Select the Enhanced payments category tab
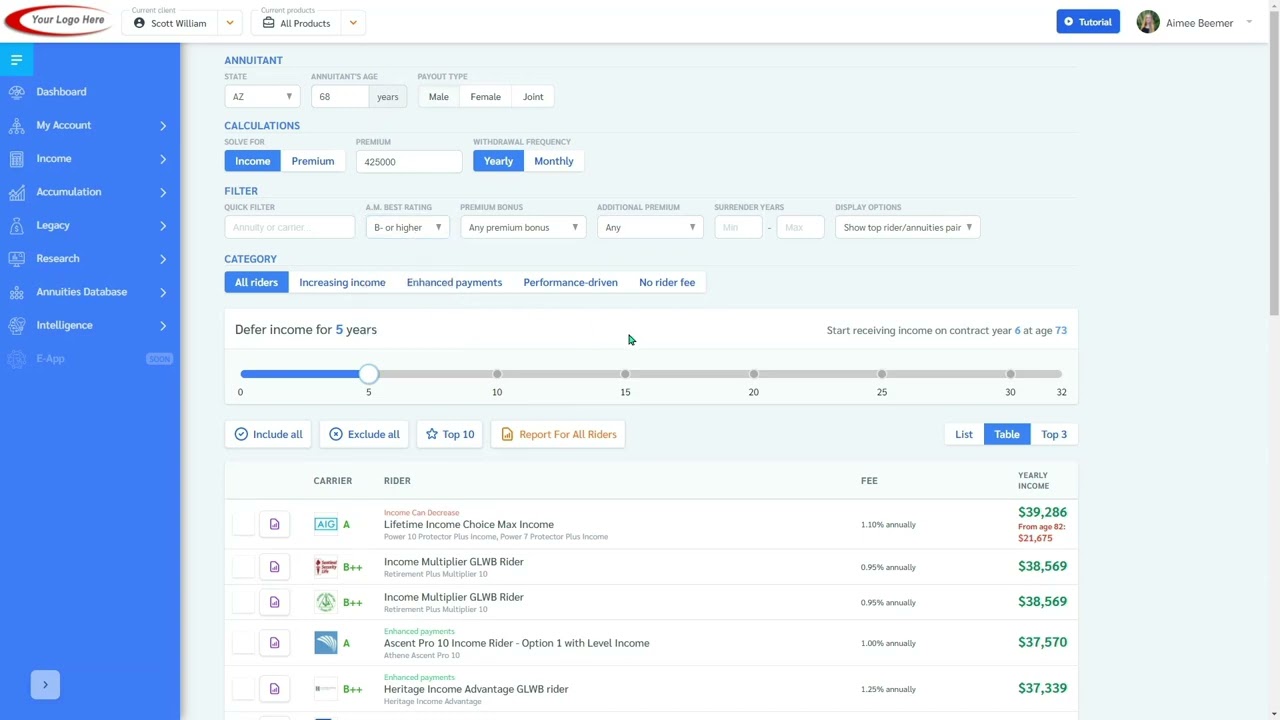The image size is (1280, 720). 454,282
